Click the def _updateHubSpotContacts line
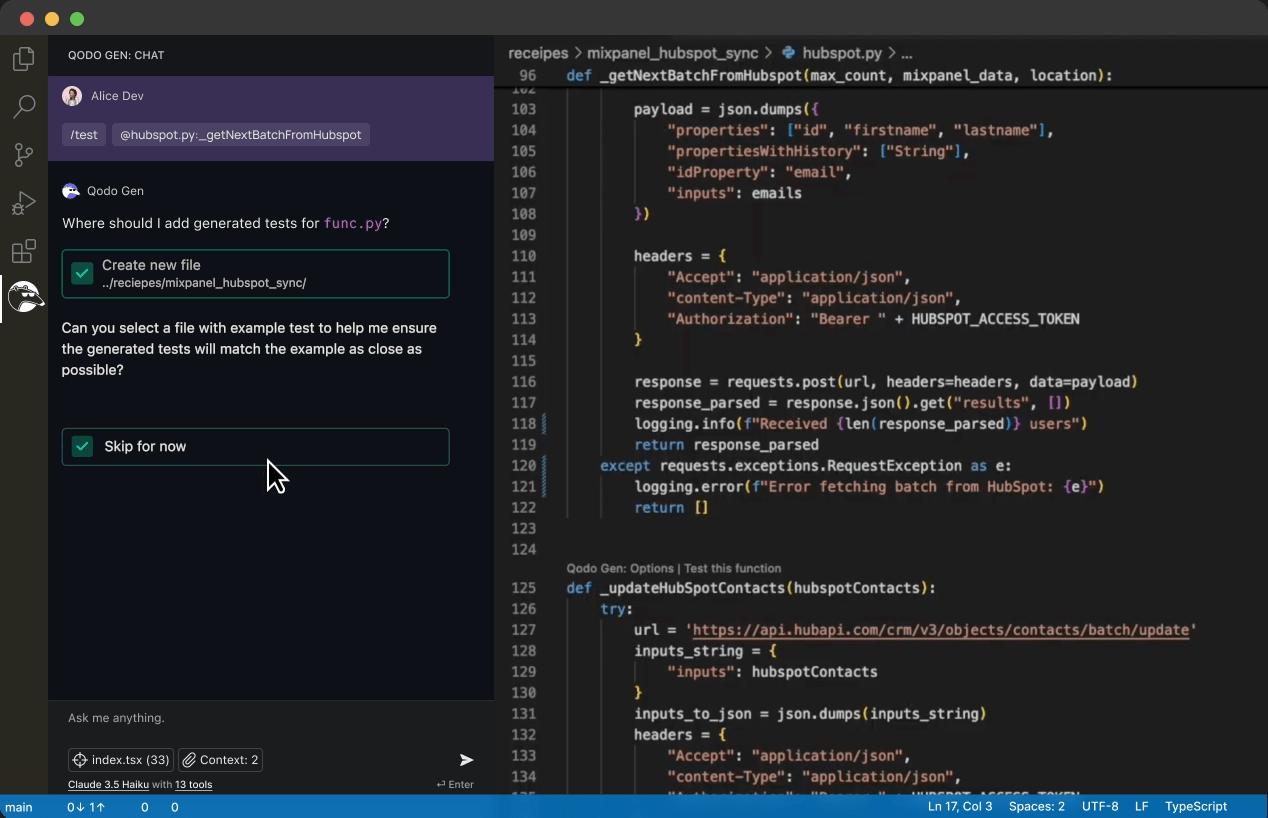 [x=751, y=588]
